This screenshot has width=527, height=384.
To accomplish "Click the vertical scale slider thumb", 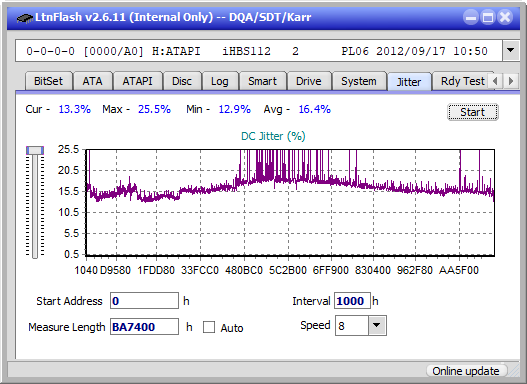I will click(x=35, y=150).
